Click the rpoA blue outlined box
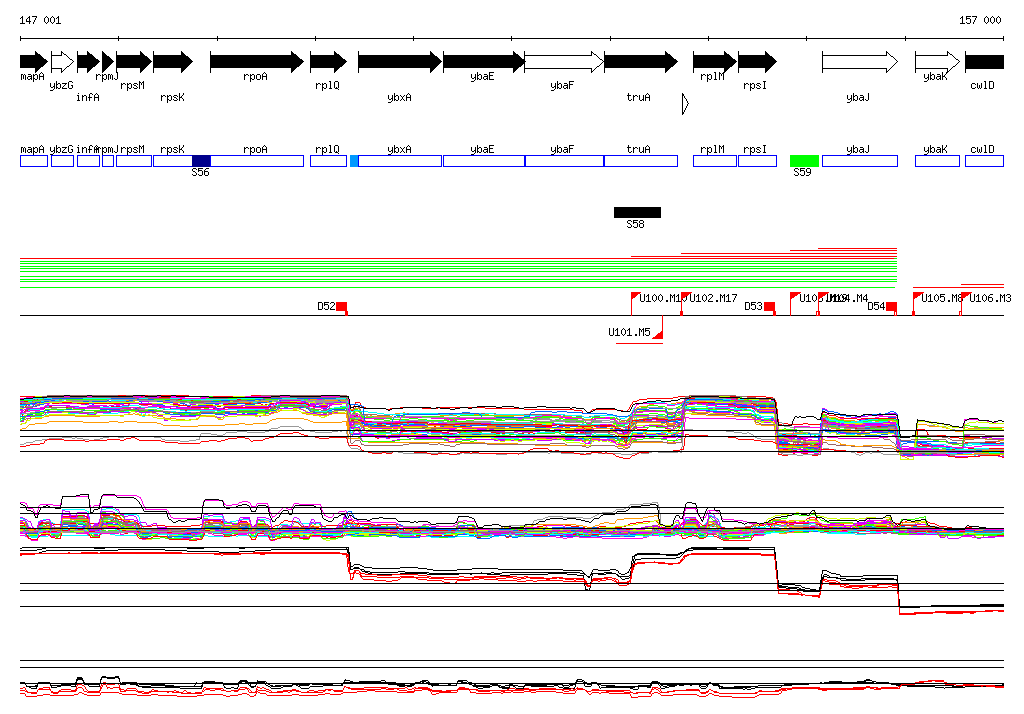 (x=257, y=161)
